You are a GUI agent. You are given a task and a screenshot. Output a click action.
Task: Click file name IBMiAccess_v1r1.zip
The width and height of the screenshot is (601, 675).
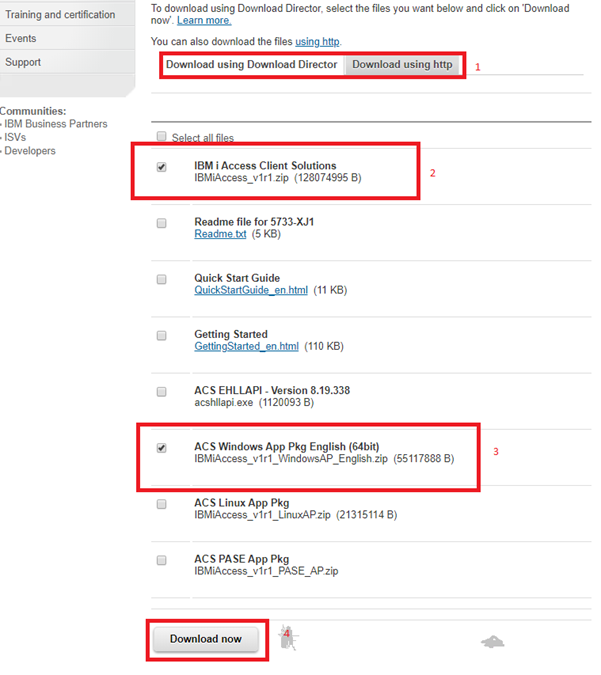point(241,178)
